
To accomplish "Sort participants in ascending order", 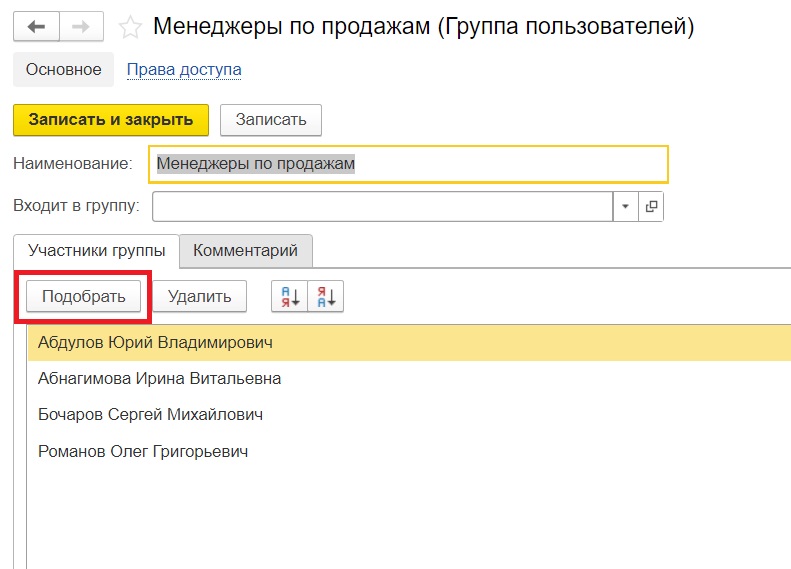I will pyautogui.click(x=290, y=296).
